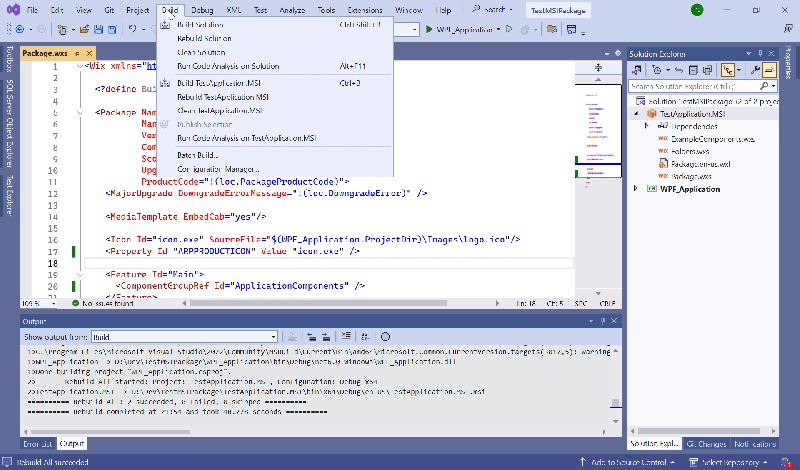Toggle Preview Selected Items in Solution Explorer

[x=769, y=70]
